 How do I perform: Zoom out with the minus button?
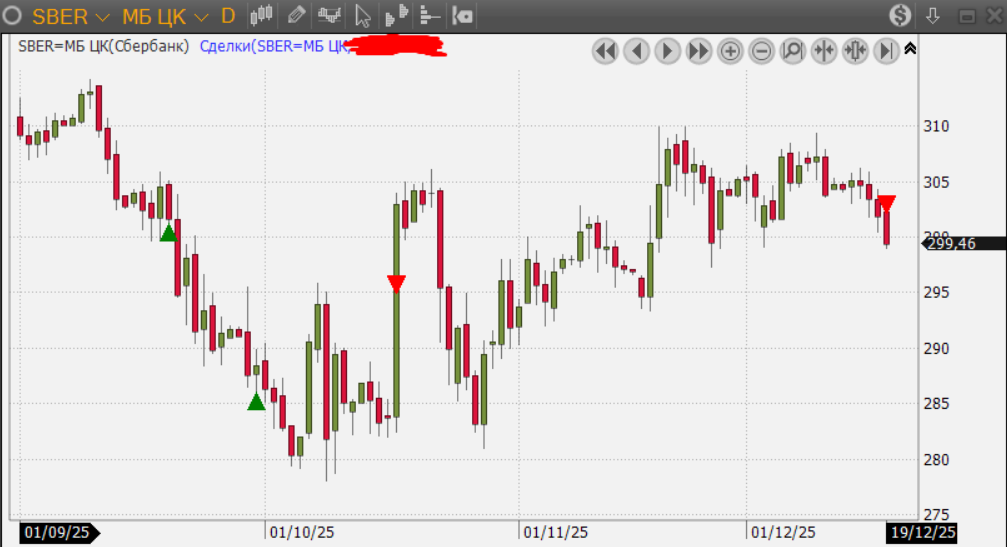click(761, 50)
